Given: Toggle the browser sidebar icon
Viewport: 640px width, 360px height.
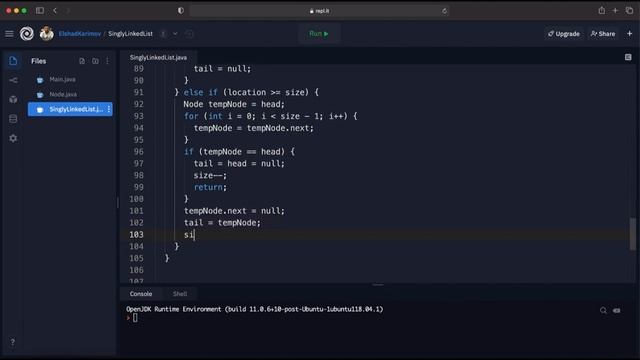Looking at the screenshot, I should [40, 11].
